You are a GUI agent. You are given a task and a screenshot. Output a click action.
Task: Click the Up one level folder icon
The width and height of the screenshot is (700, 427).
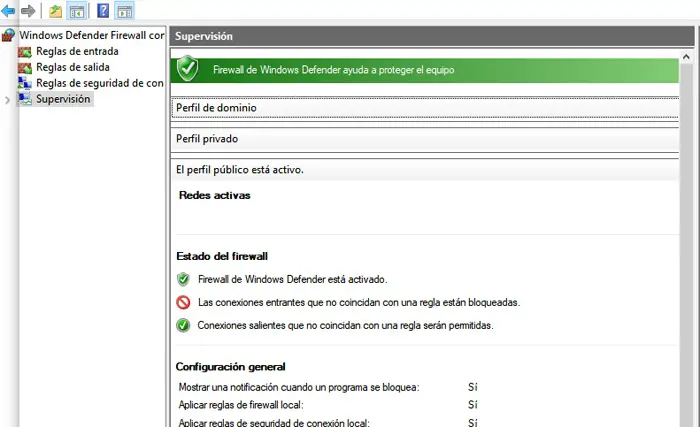pyautogui.click(x=55, y=11)
